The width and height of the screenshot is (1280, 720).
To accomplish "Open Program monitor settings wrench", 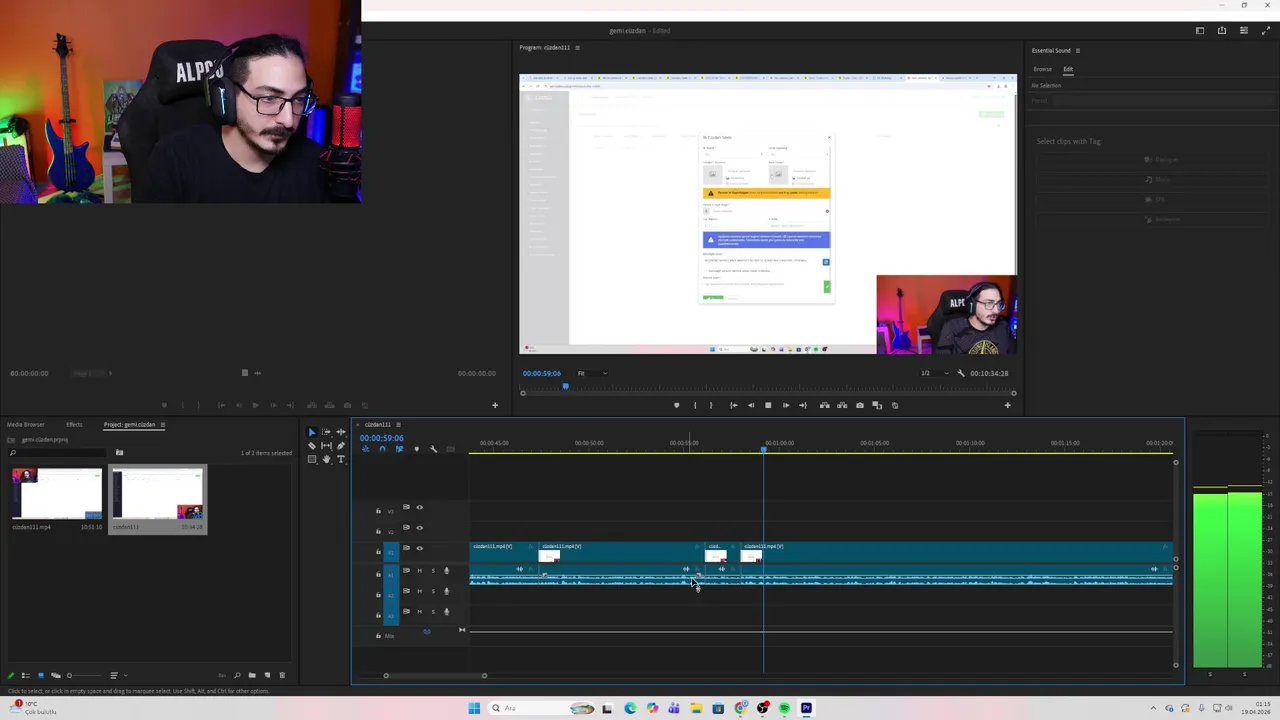I will [961, 373].
